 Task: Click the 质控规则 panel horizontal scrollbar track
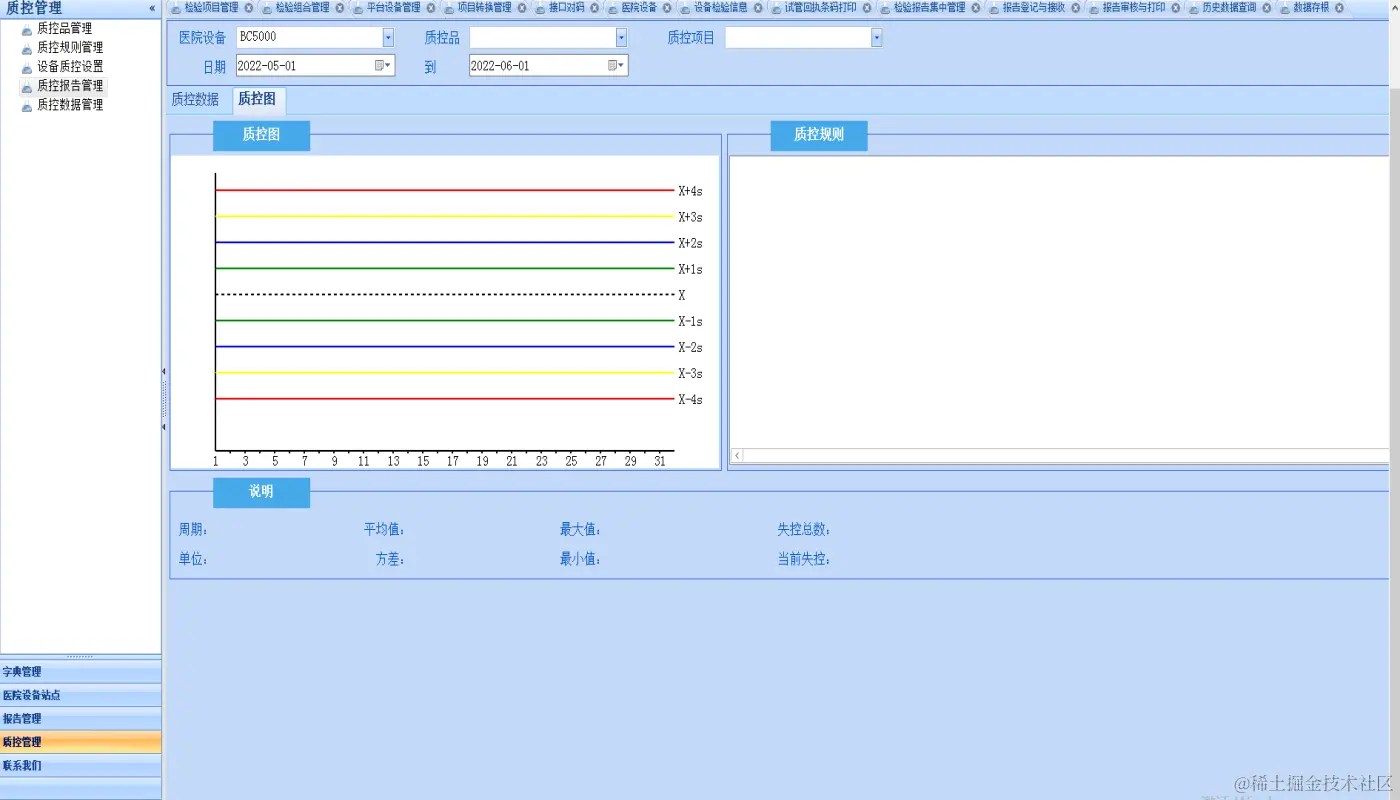pyautogui.click(x=1066, y=456)
